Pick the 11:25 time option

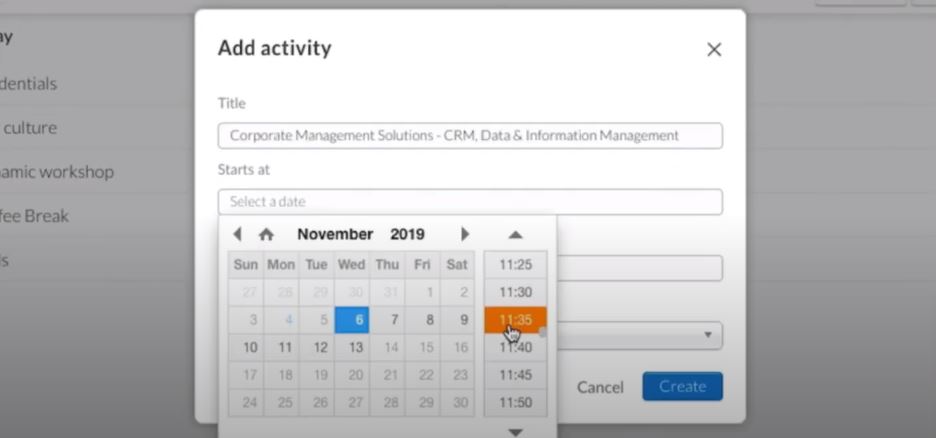515,265
